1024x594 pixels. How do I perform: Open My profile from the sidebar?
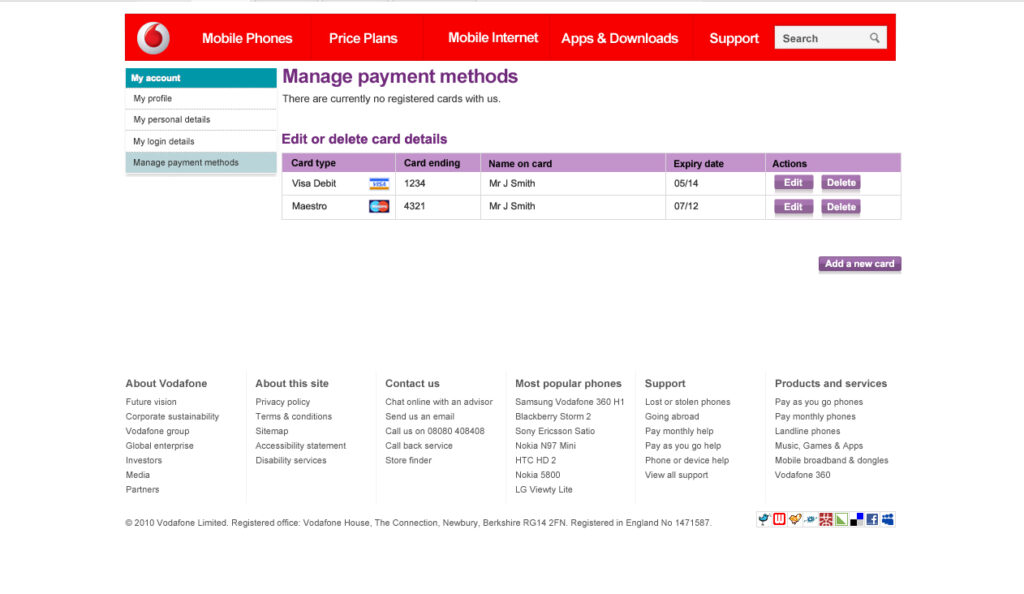[x=151, y=99]
